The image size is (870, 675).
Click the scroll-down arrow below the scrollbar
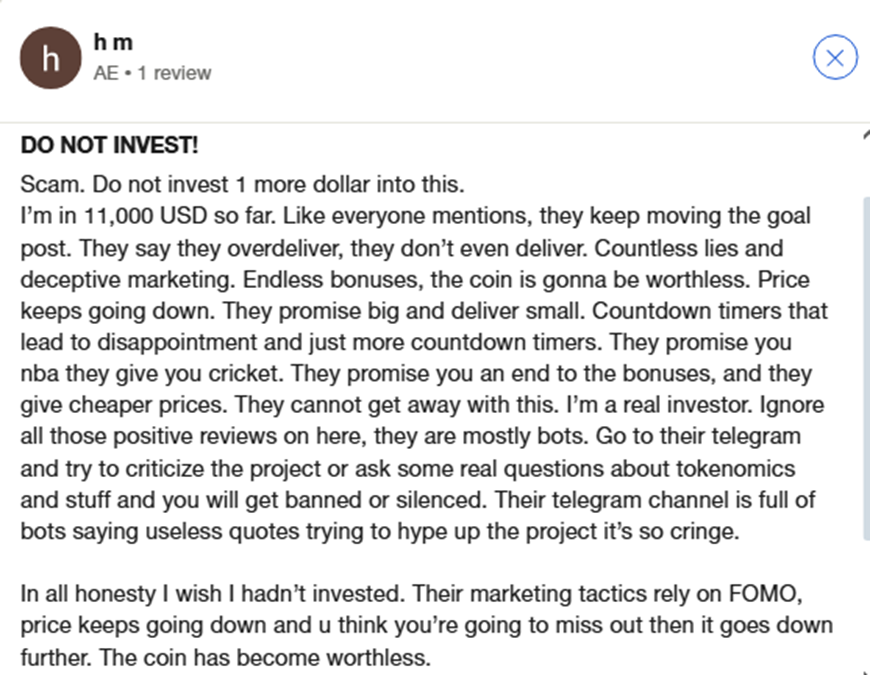coord(866,670)
